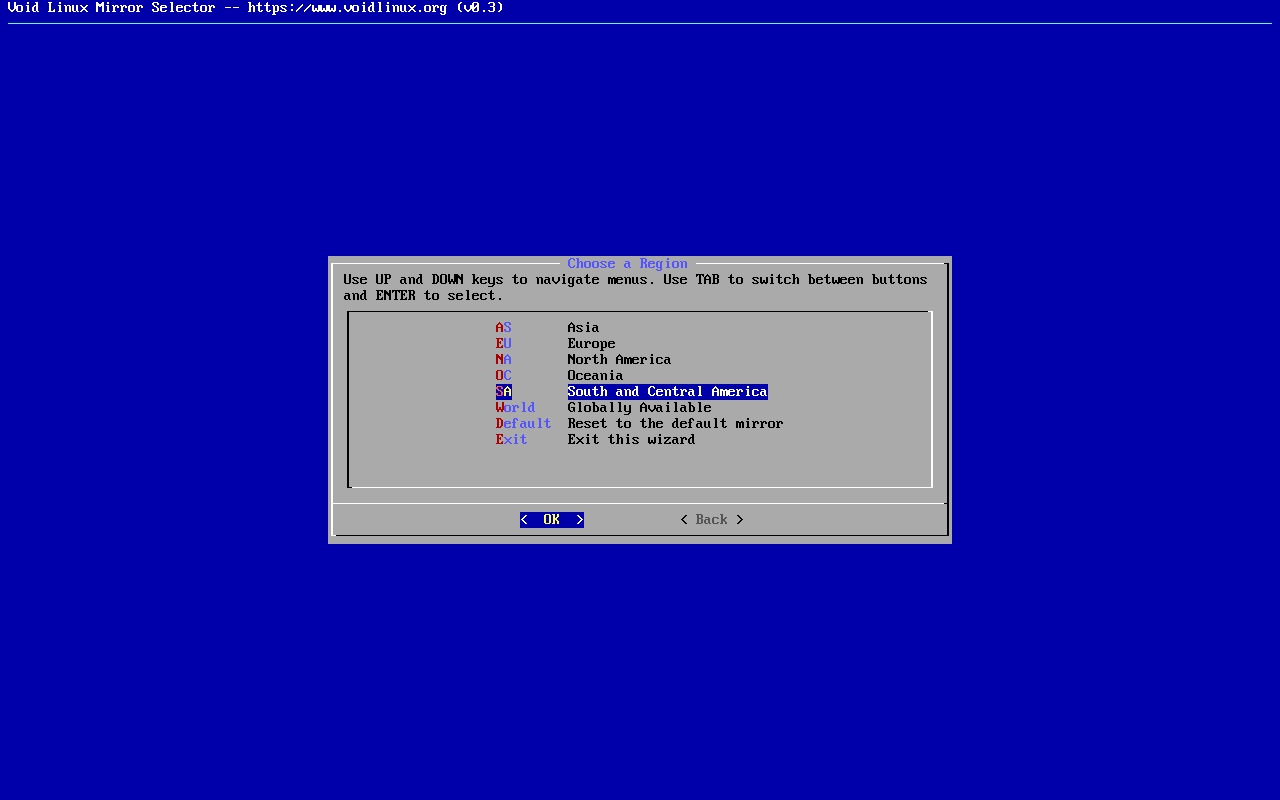
Task: Click the Choose a Region dialog title
Action: [x=627, y=263]
